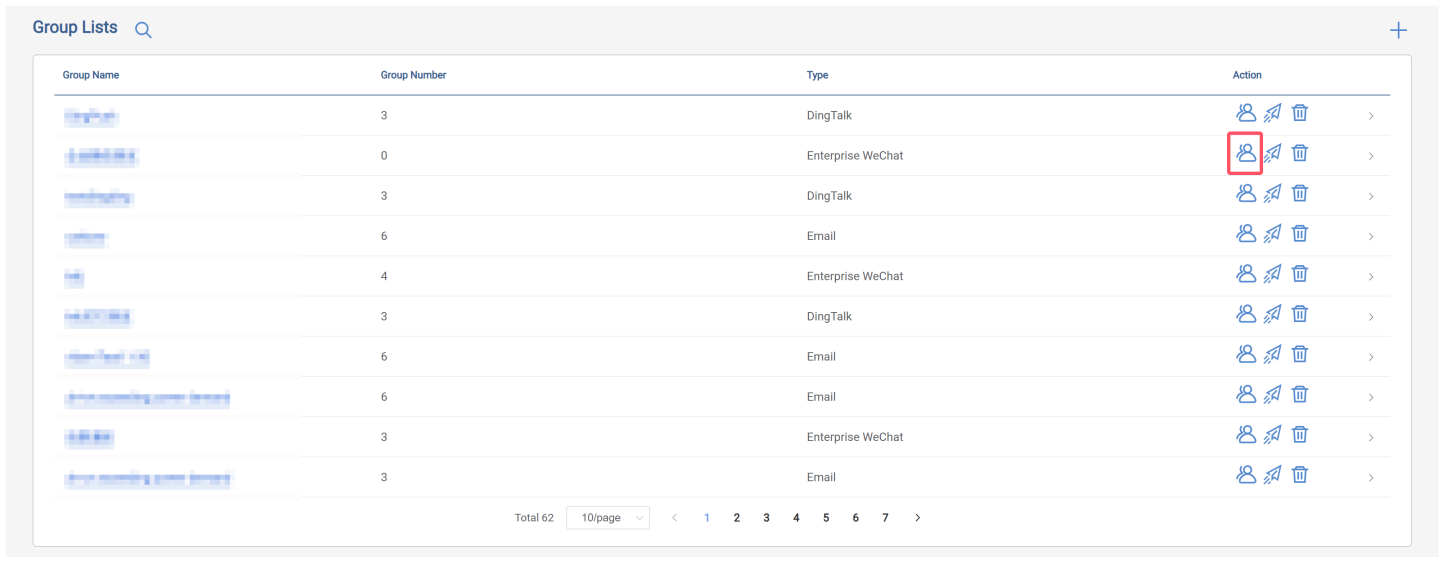Click the Group Number column header

point(413,75)
